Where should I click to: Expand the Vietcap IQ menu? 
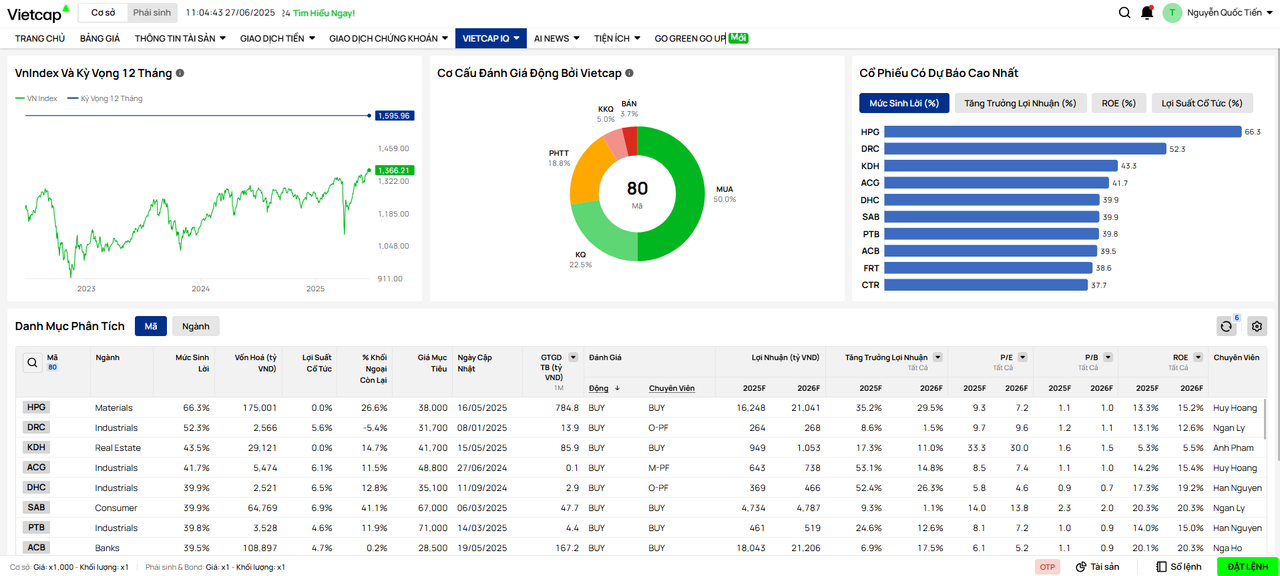[x=491, y=38]
